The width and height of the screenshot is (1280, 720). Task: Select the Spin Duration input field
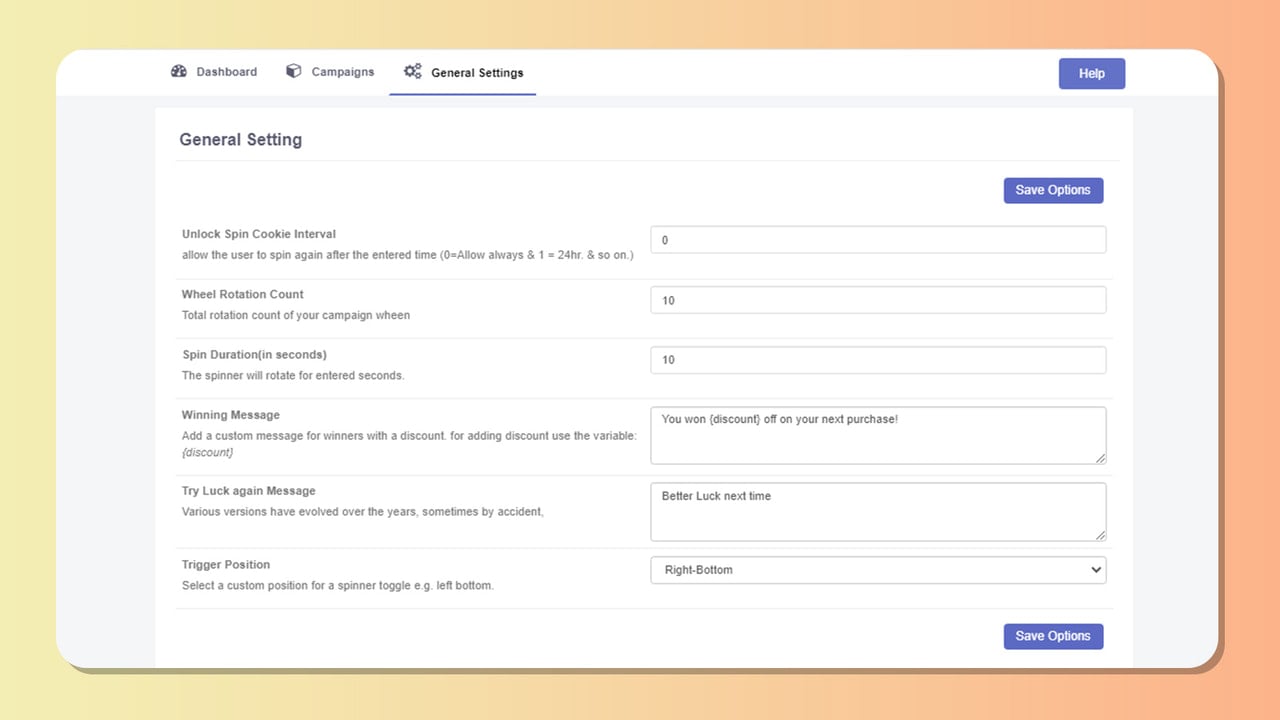click(x=878, y=360)
